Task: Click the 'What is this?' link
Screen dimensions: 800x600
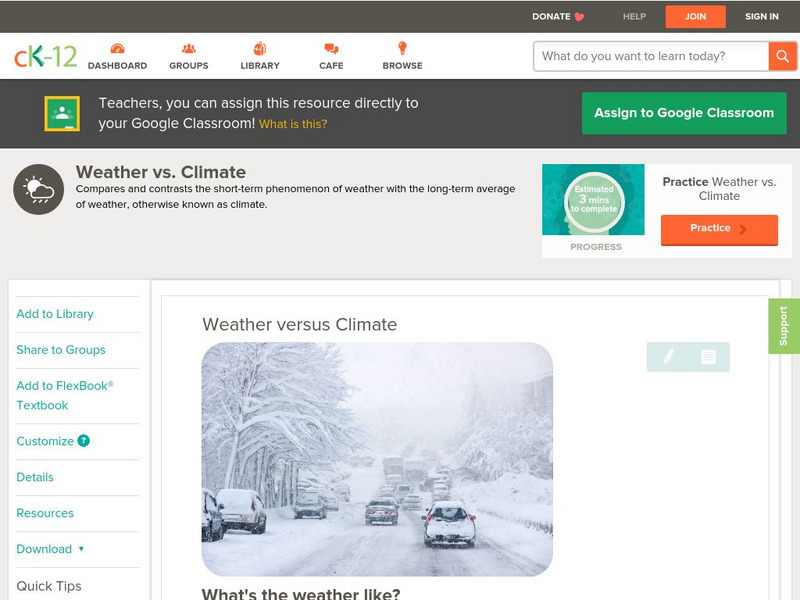Action: [x=293, y=124]
